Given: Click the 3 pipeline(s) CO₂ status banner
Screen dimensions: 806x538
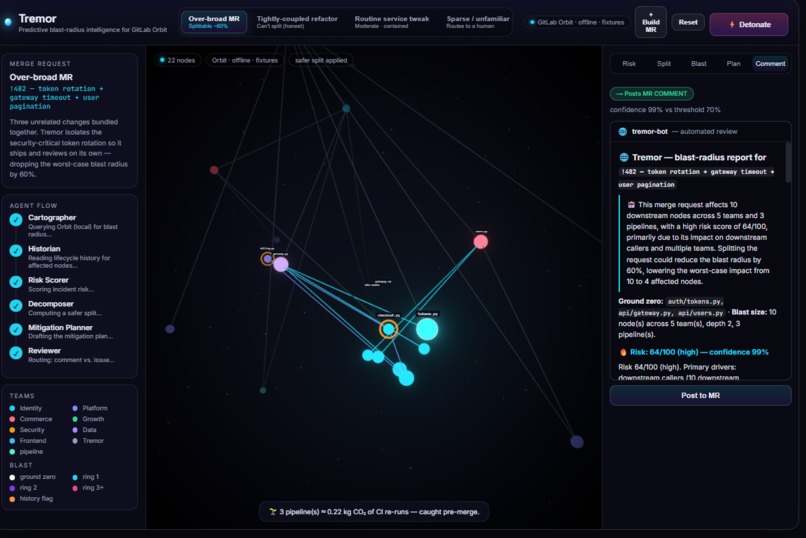Looking at the screenshot, I should coord(374,512).
